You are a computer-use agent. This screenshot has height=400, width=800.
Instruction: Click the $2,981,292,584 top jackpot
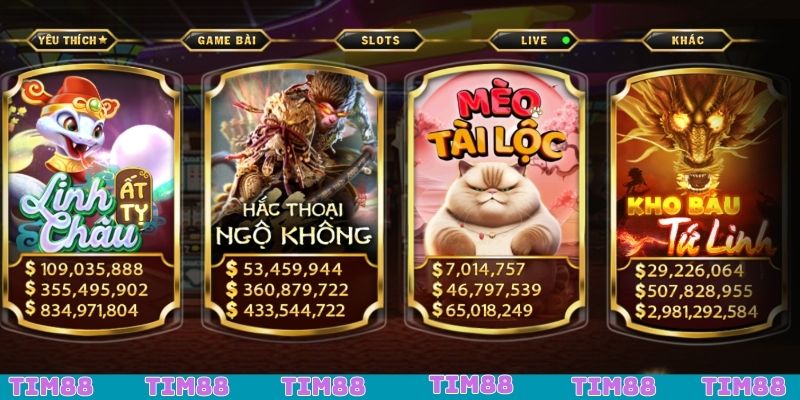pyautogui.click(x=696, y=311)
